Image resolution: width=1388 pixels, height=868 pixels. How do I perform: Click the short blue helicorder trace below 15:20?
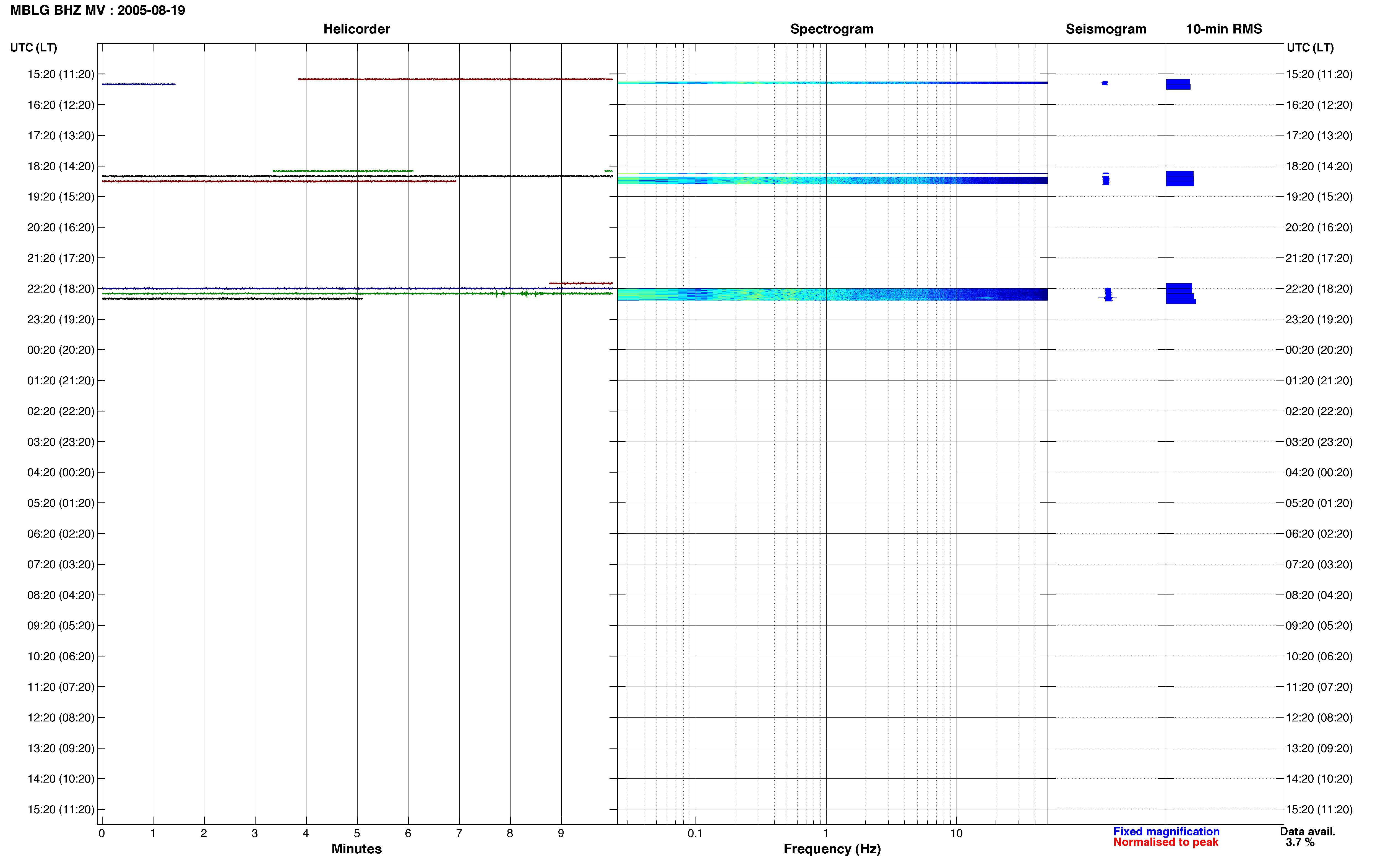[138, 84]
